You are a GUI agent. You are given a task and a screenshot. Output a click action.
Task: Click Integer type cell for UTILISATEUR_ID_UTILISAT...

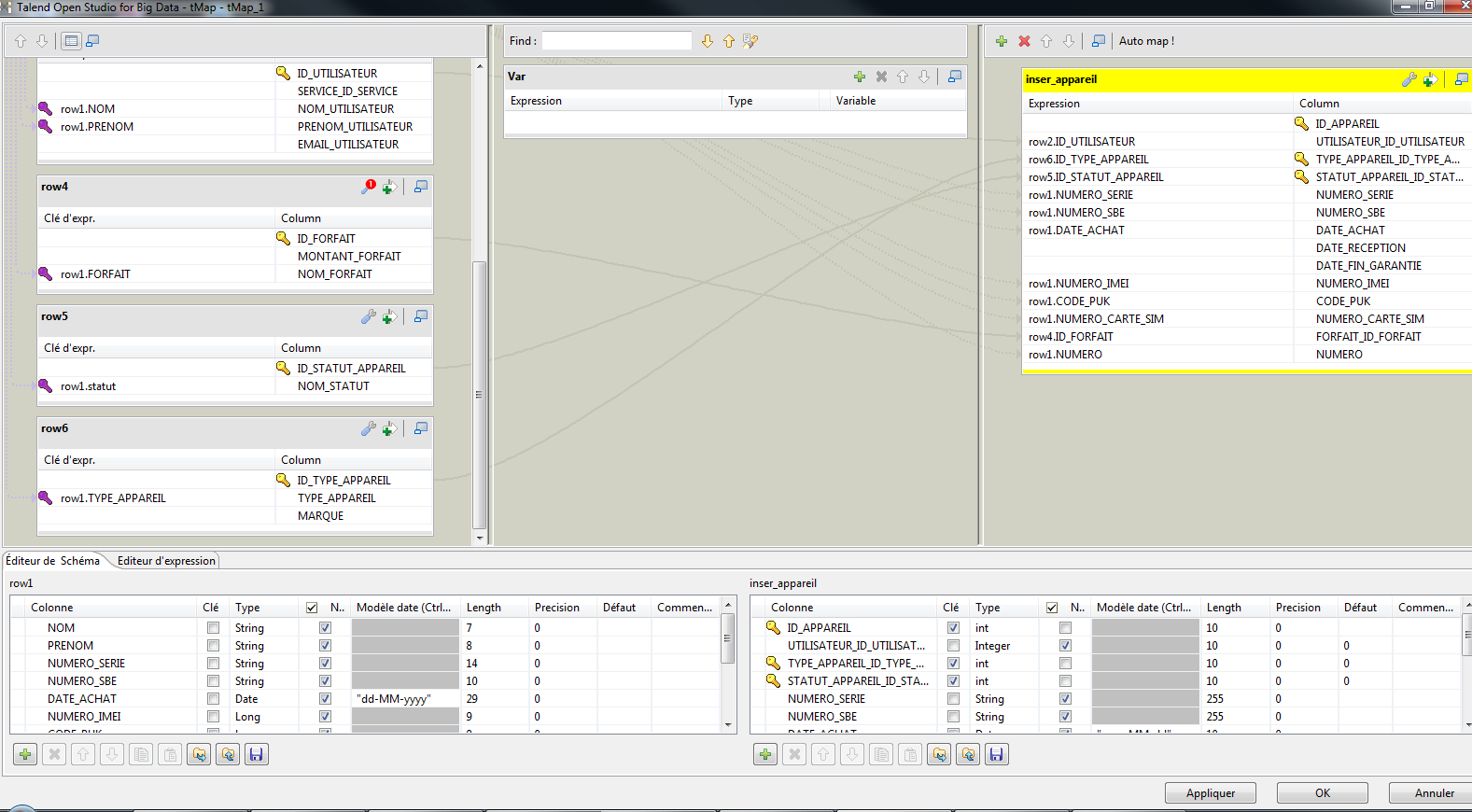[x=992, y=646]
